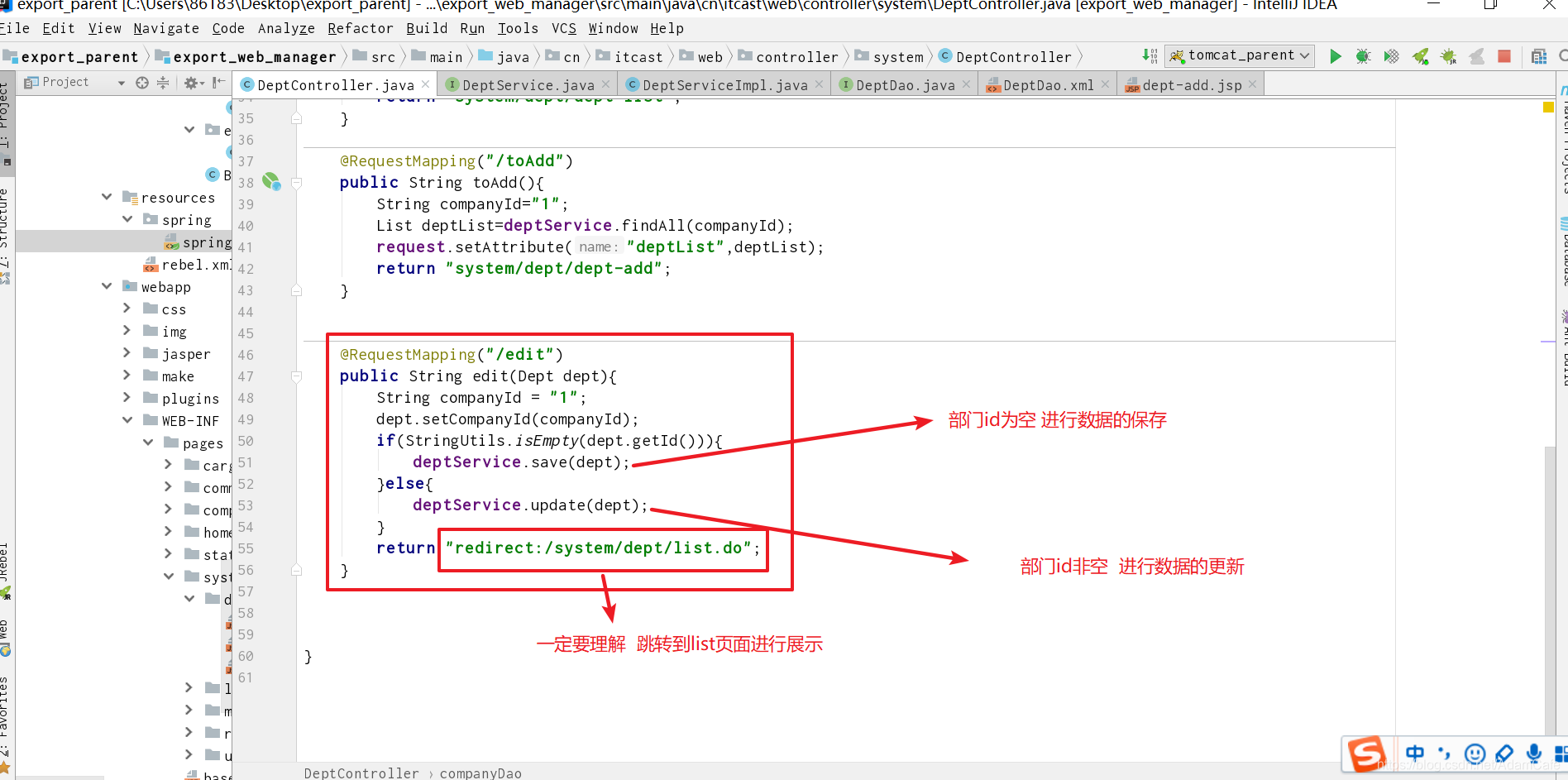Click the redirect string on line 55

[x=599, y=548]
